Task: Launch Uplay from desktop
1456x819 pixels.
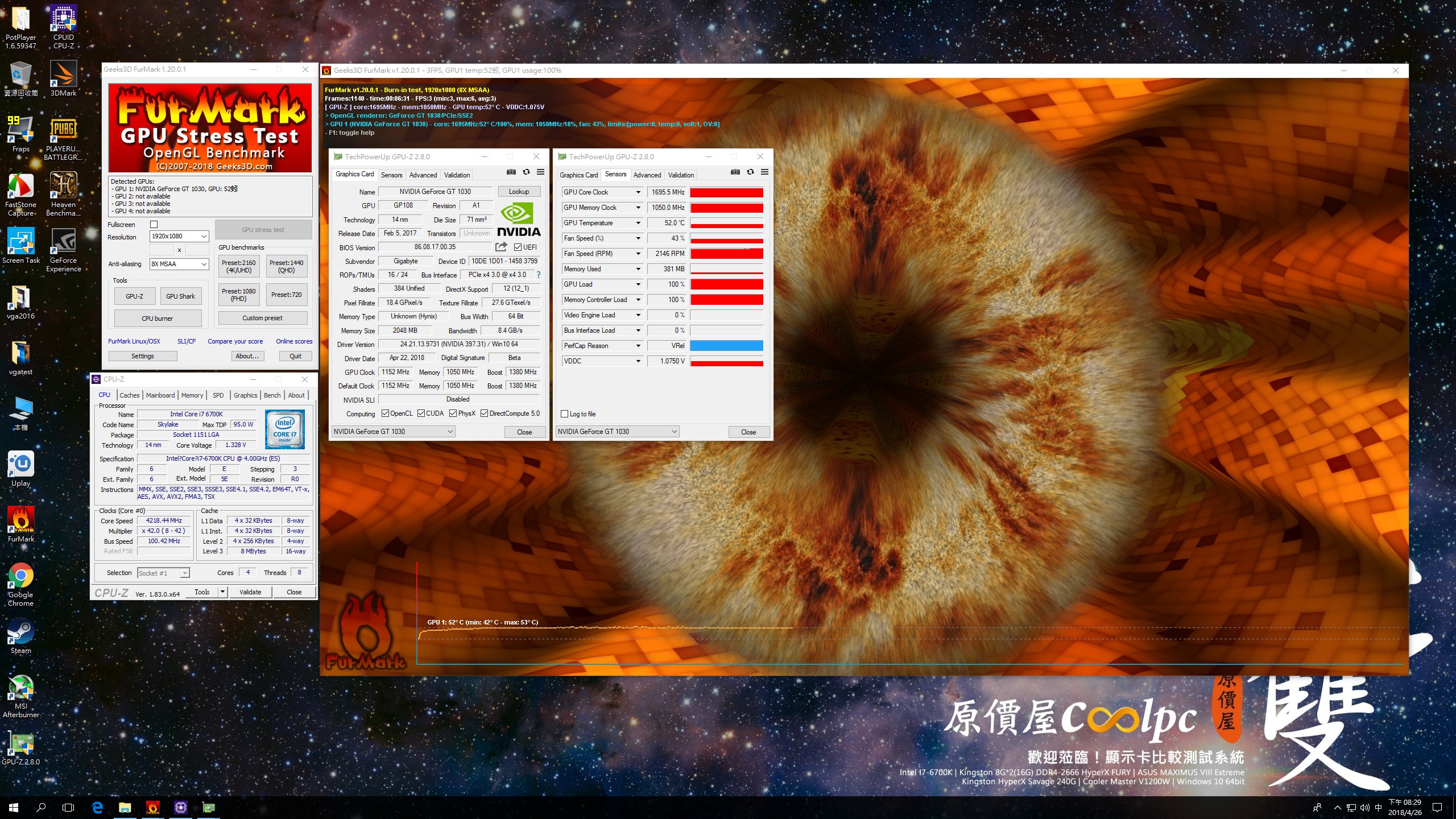Action: tap(20, 469)
